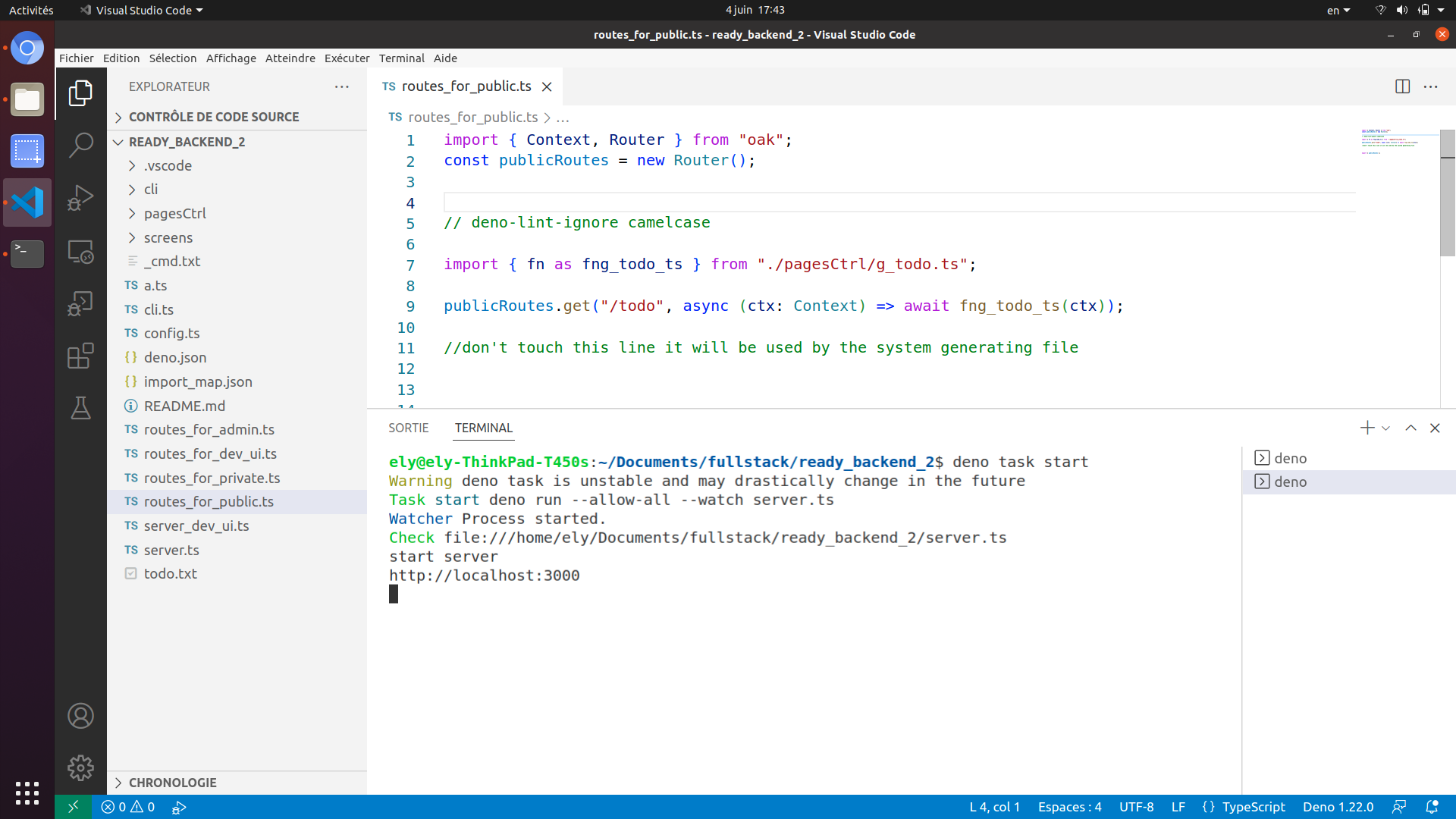Expand the cli folder in explorer
Viewport: 1456px width, 819px height.
tap(151, 189)
